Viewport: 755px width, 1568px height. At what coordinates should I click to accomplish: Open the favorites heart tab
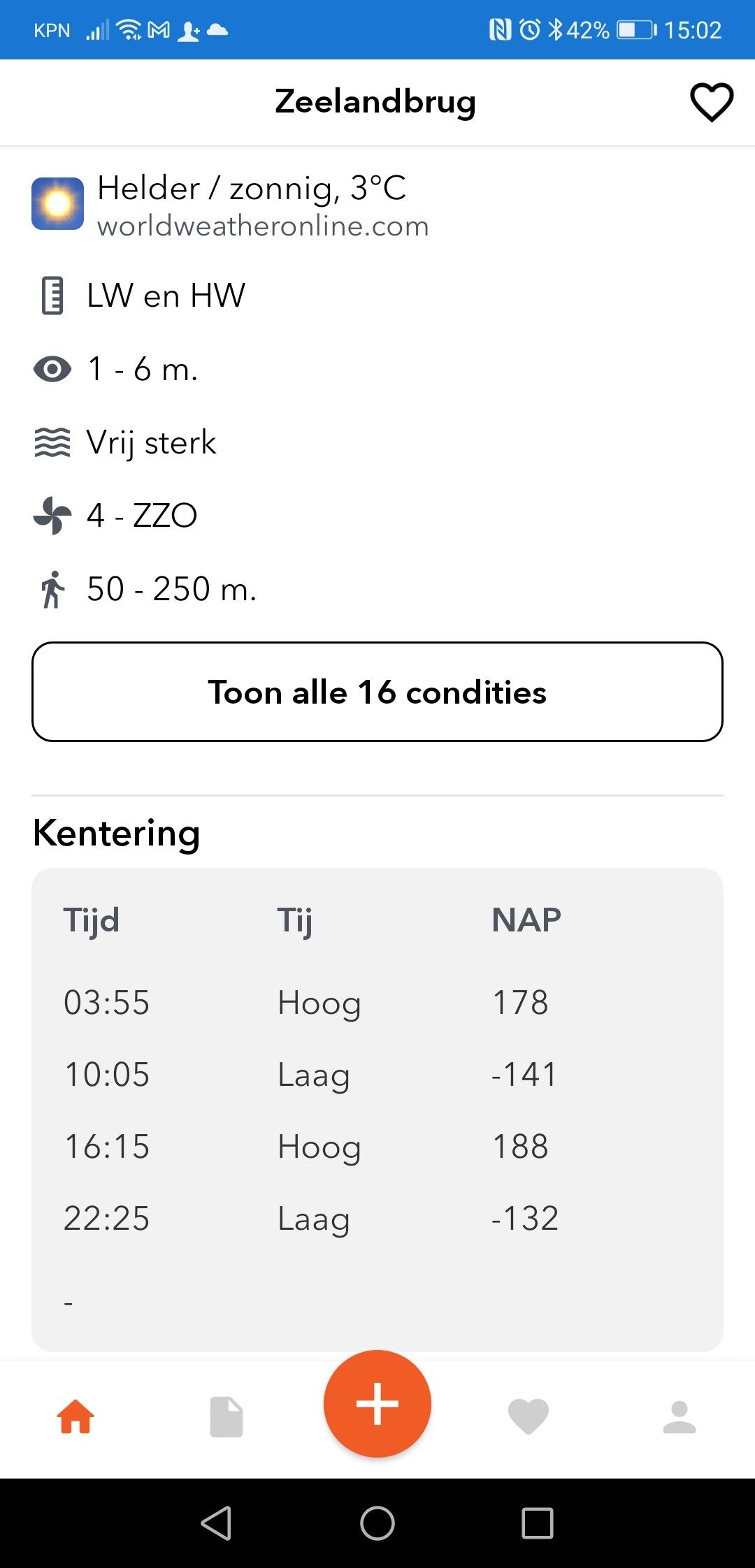coord(528,1417)
